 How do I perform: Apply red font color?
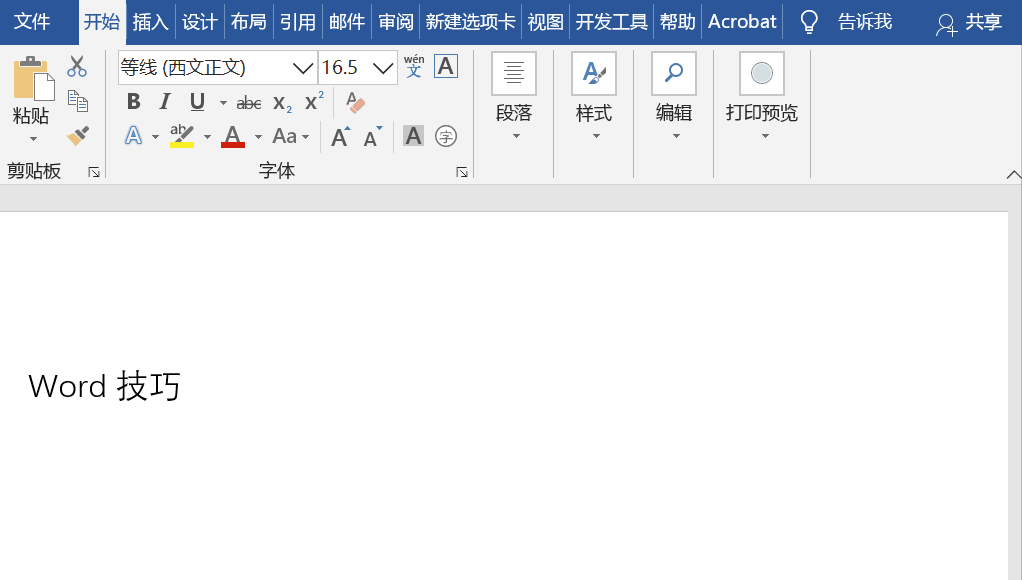233,136
